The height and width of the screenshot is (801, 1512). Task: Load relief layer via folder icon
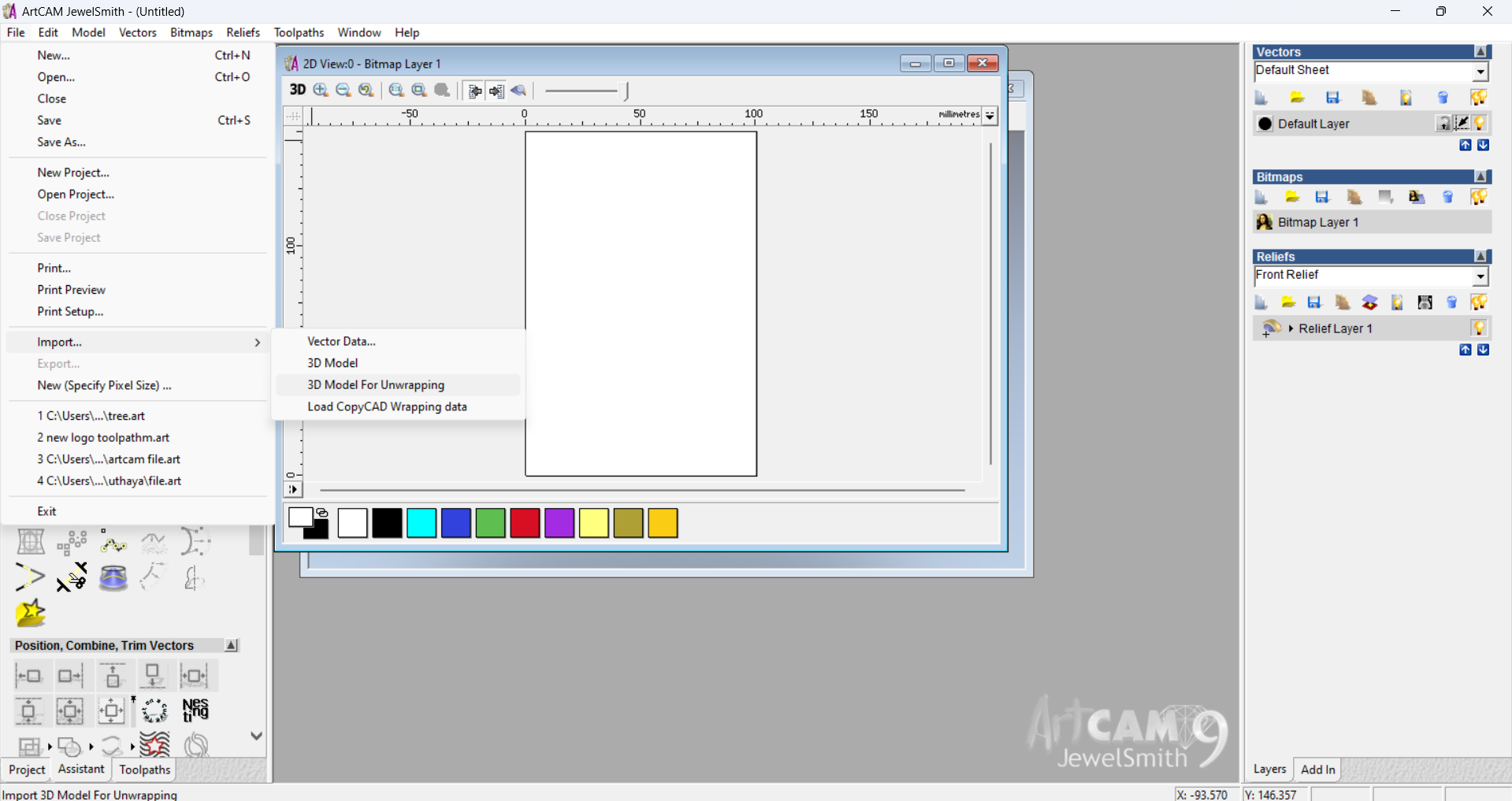coord(1288,302)
